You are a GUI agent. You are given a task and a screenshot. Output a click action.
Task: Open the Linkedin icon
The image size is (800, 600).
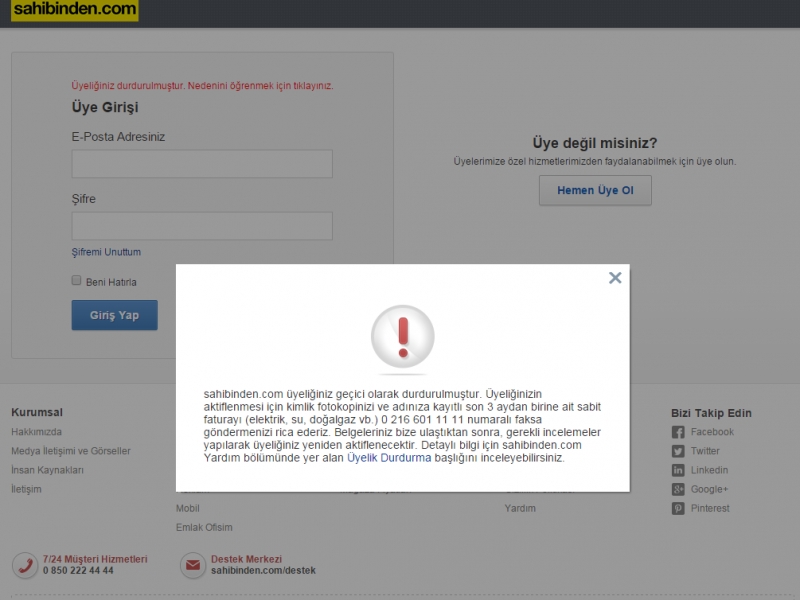coord(678,470)
